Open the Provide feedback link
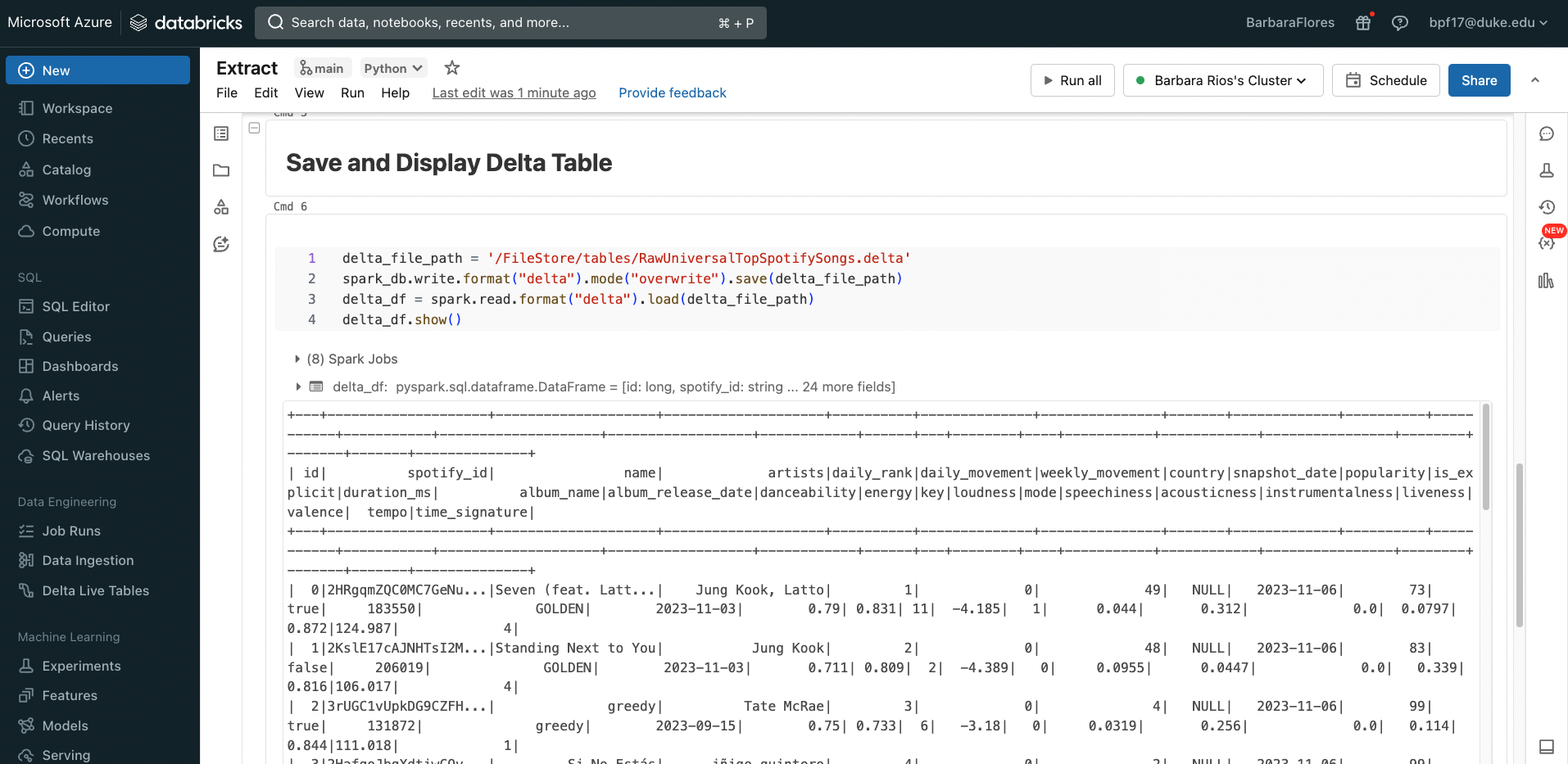This screenshot has width=1568, height=764. coord(673,93)
